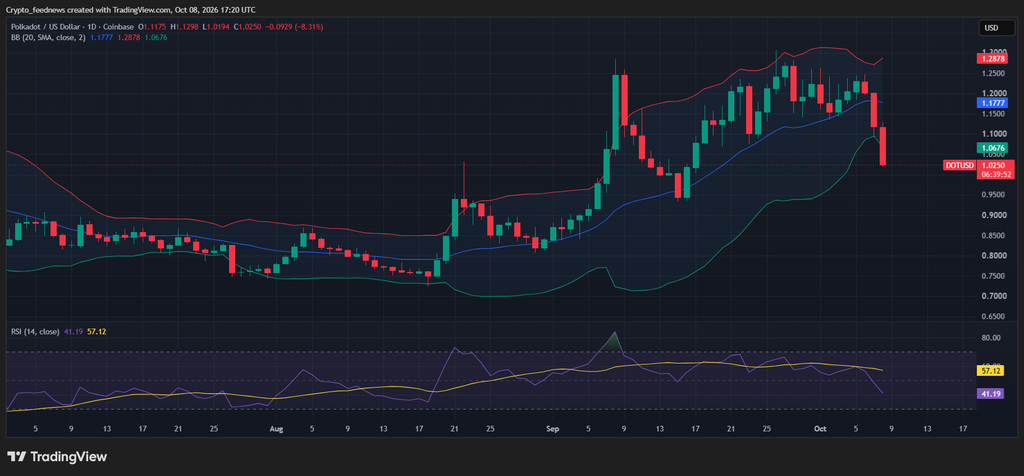Viewport: 1024px width, 476px height.
Task: Select the latest red candle at chart's right edge
Action: [883, 144]
